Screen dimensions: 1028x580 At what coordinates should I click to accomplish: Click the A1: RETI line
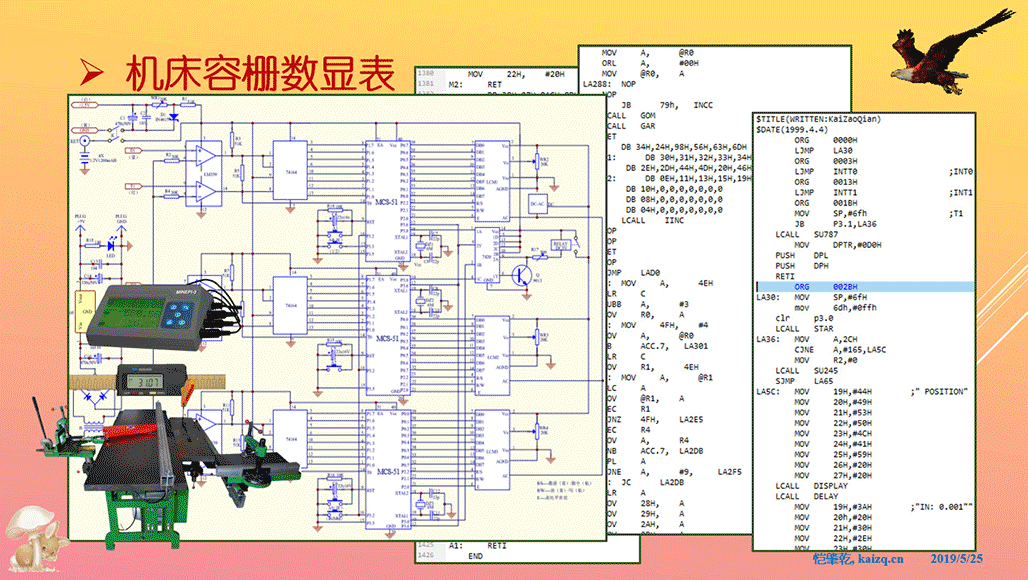click(477, 546)
